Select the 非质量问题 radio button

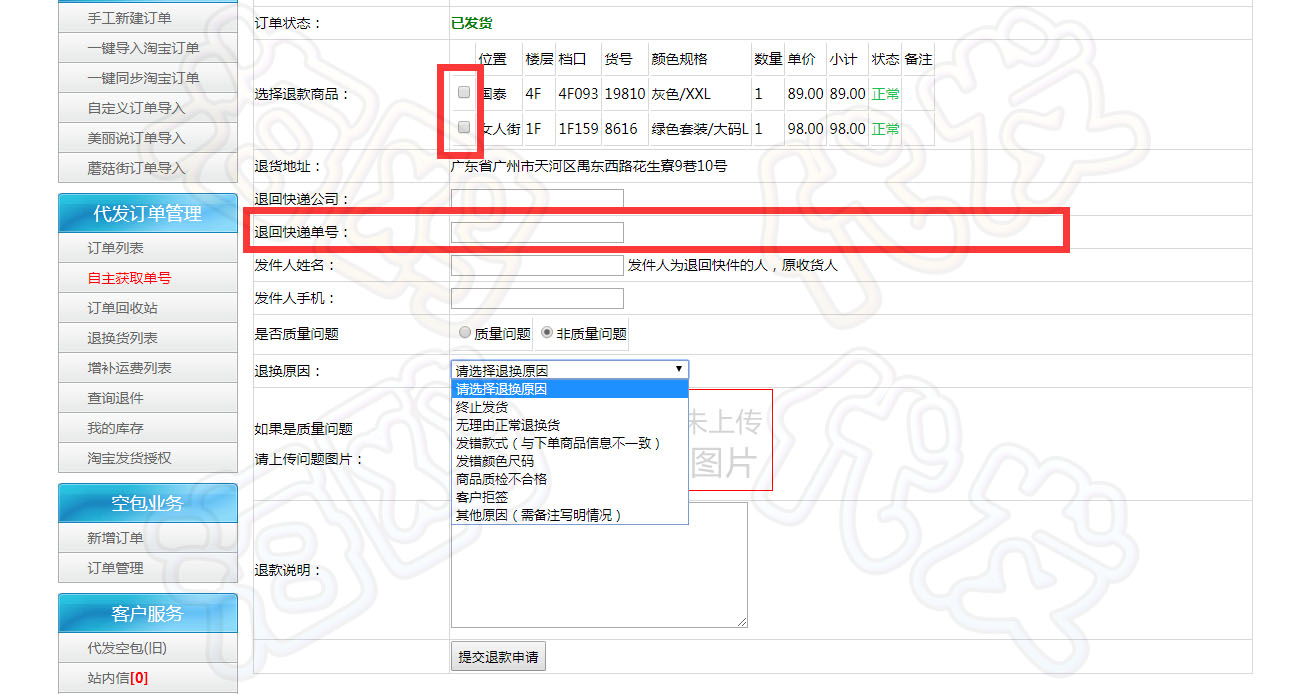pyautogui.click(x=547, y=333)
